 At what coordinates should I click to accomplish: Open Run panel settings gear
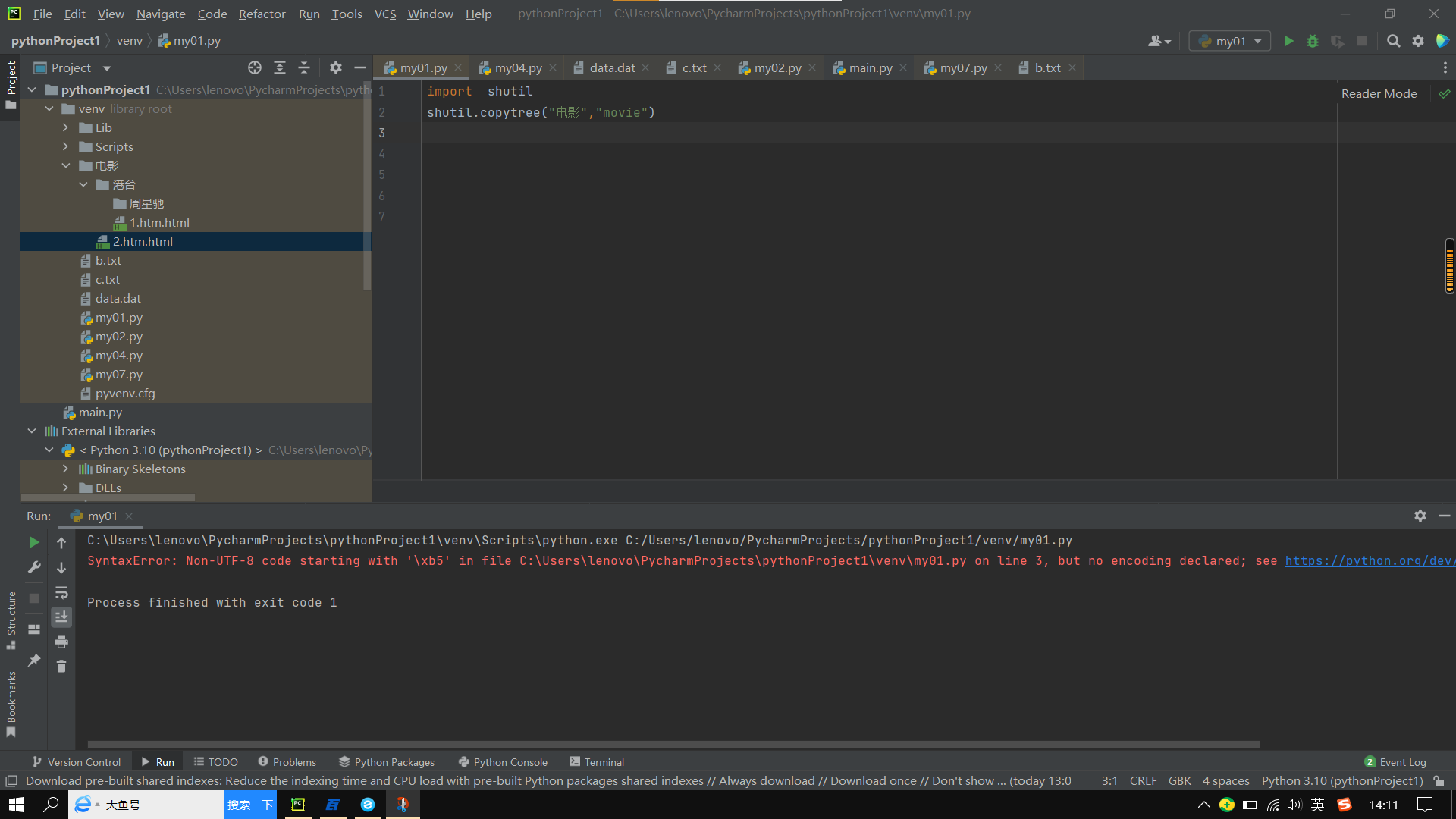1420,516
